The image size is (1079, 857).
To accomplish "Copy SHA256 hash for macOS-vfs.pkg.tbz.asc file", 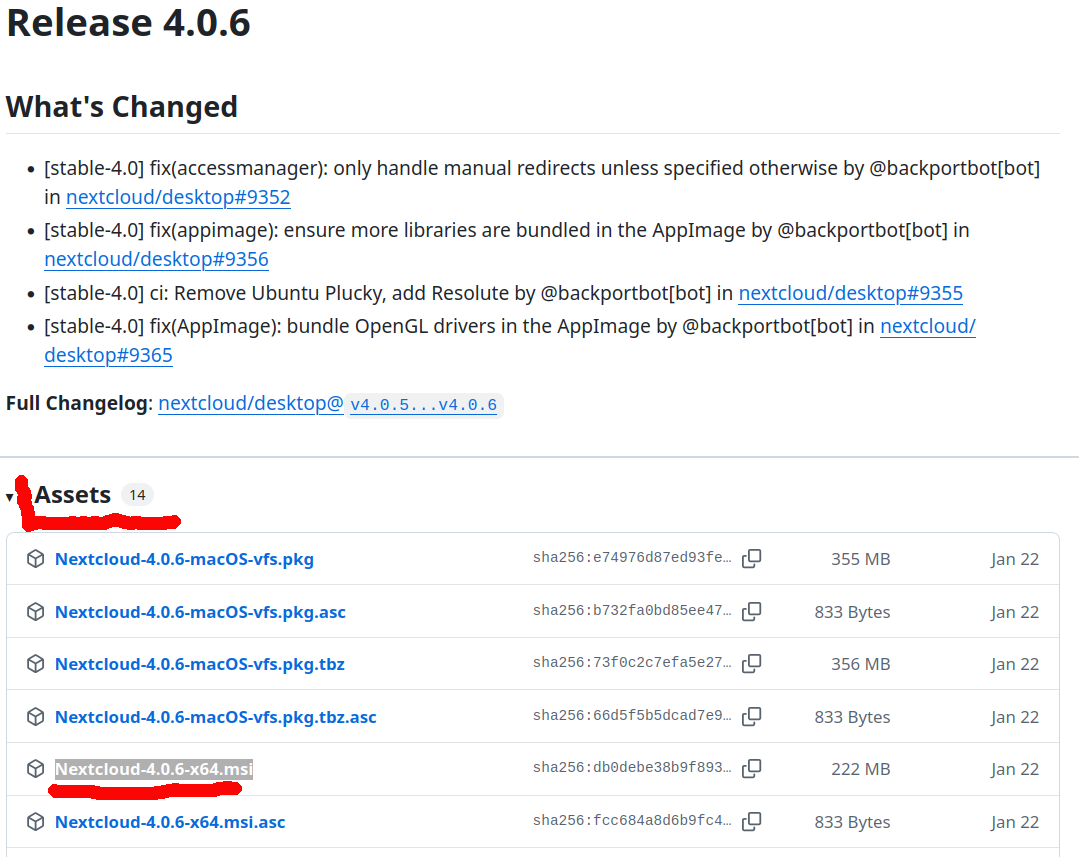I will (x=751, y=717).
